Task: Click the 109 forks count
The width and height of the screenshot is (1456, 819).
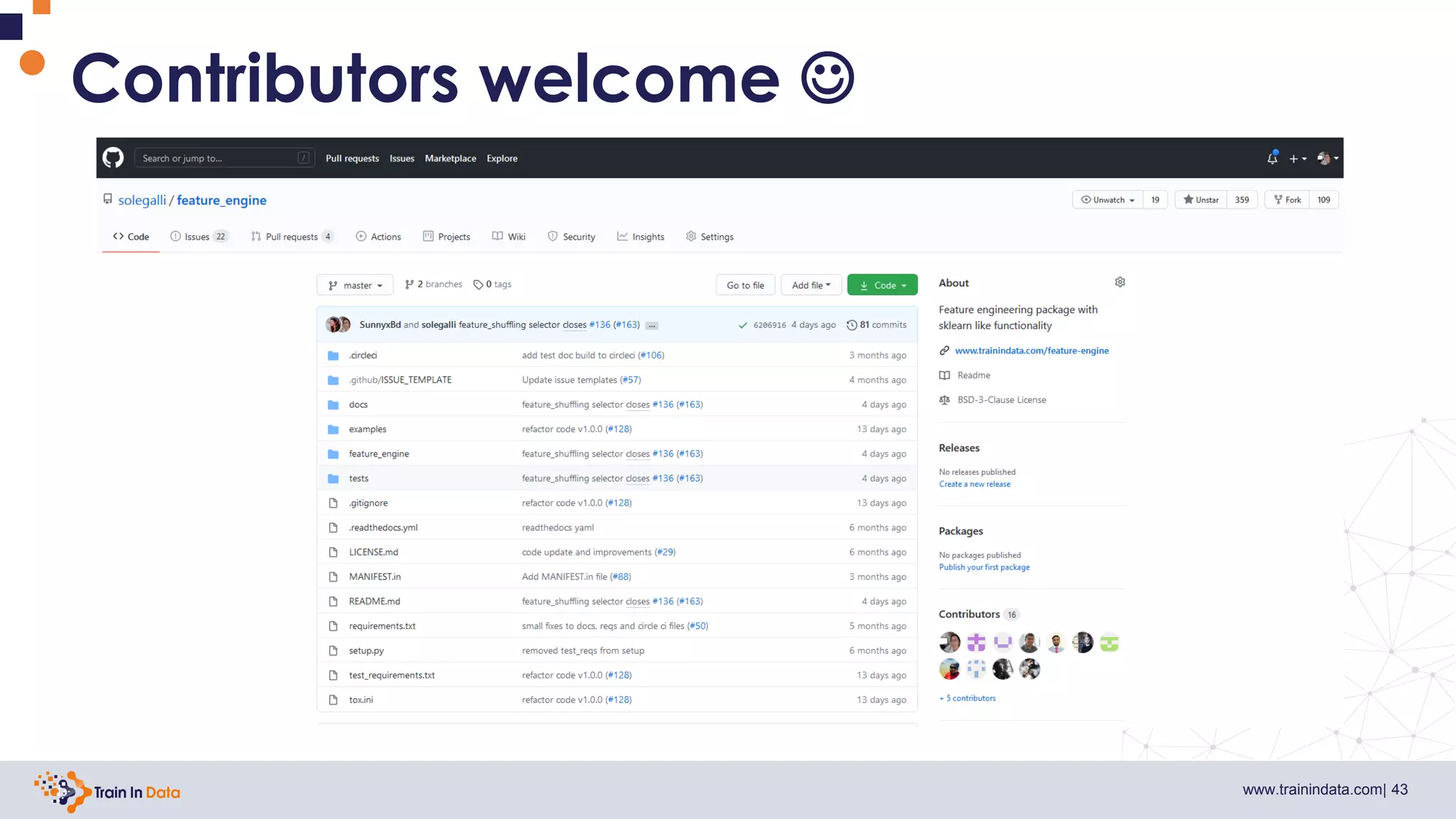Action: click(x=1324, y=200)
